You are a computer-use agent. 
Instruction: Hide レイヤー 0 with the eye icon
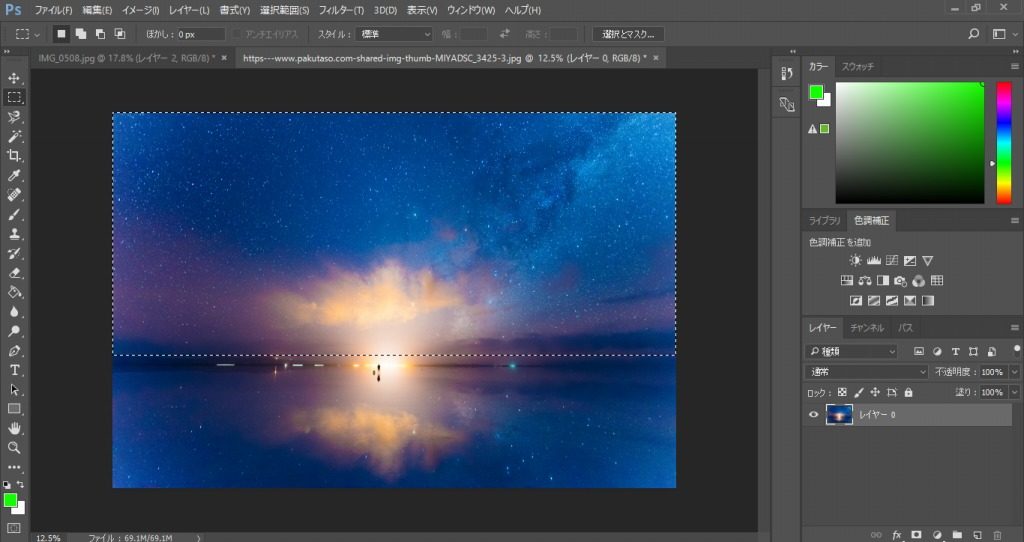(x=813, y=415)
